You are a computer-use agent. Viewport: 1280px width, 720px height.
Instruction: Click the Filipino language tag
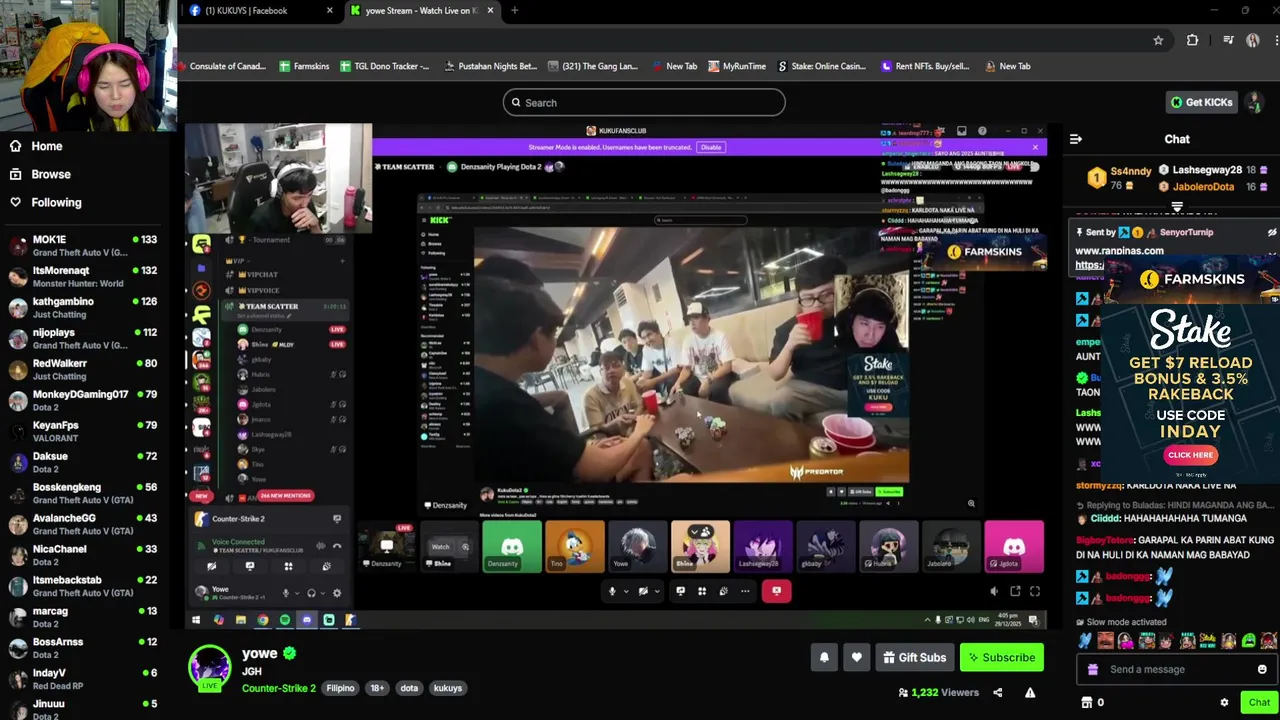pos(340,688)
